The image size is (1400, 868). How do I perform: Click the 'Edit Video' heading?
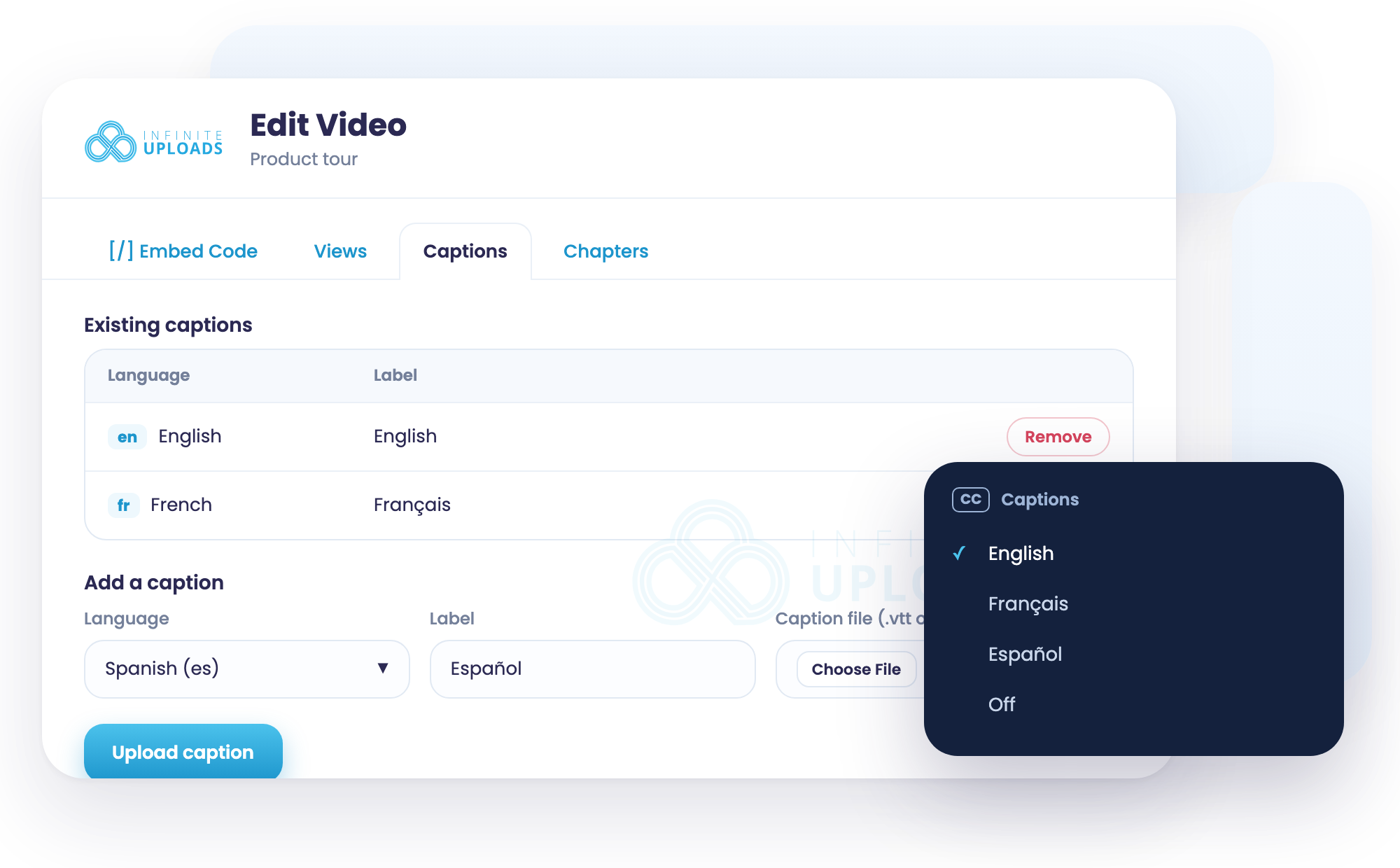click(328, 125)
